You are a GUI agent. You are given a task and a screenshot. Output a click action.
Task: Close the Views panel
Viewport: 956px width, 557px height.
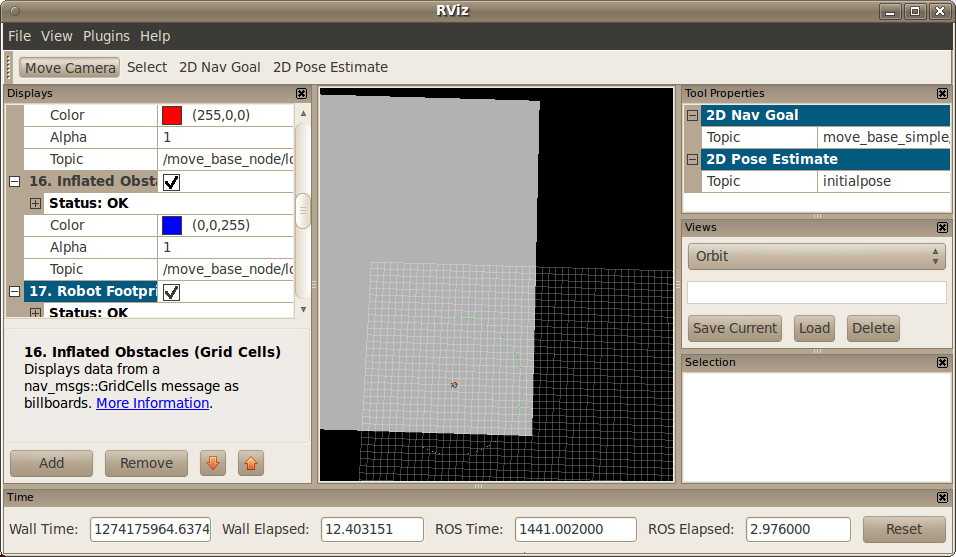click(x=942, y=227)
